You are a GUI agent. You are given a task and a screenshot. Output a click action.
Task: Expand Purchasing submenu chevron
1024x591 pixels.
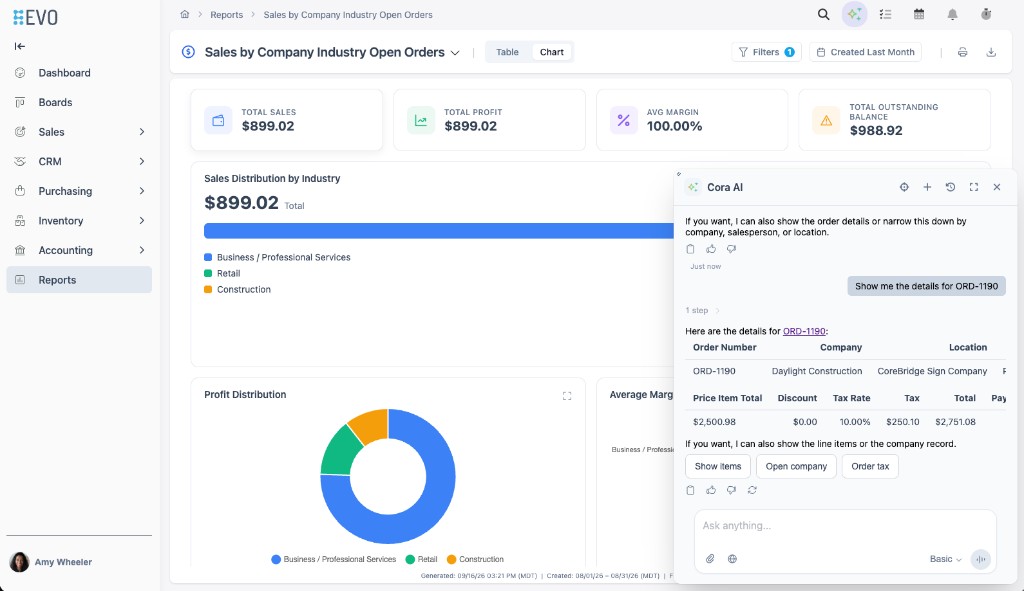pos(142,191)
